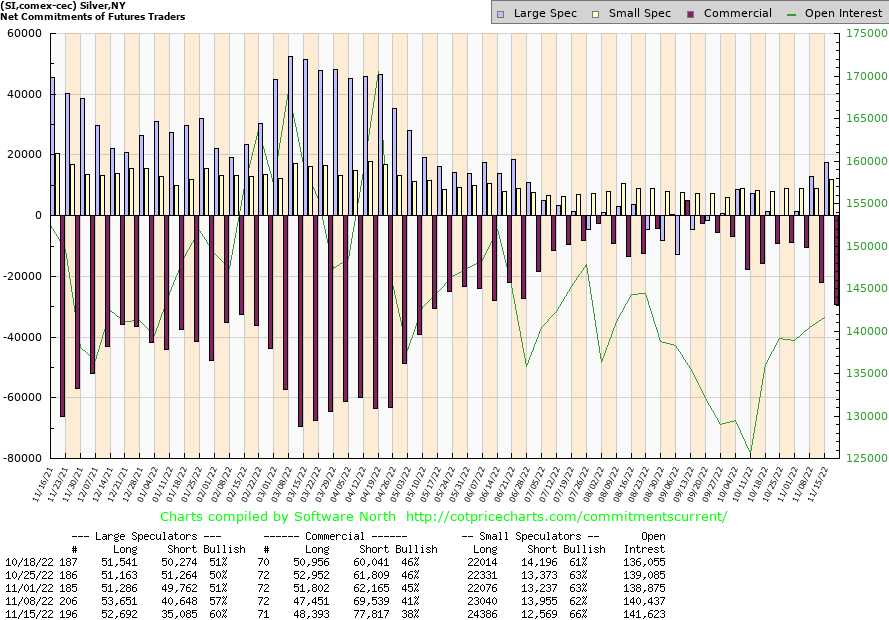The height and width of the screenshot is (620, 889).
Task: Click the "Charts compiled by Software North" text
Action: click(x=279, y=517)
